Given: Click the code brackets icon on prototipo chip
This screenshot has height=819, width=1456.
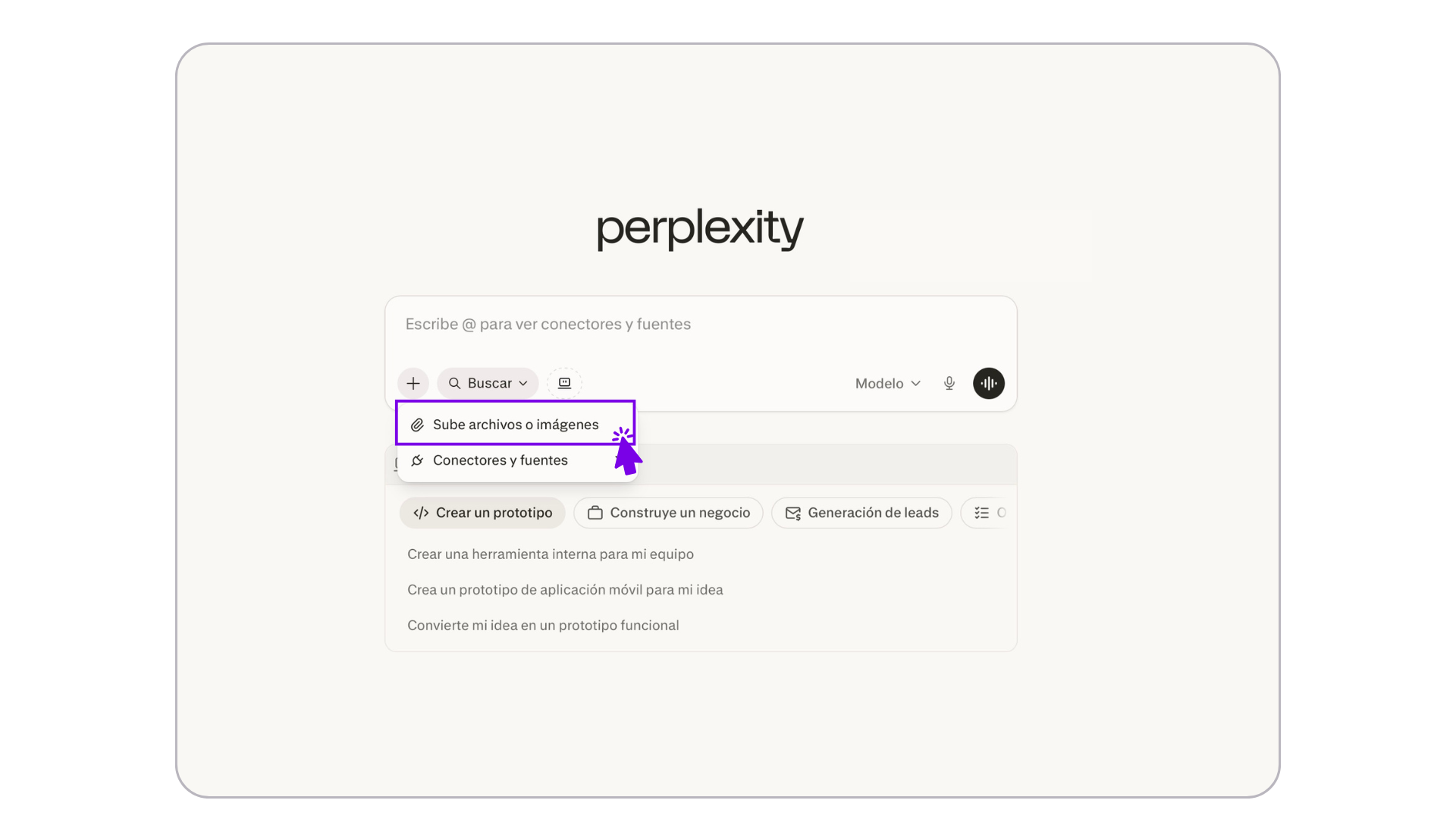Looking at the screenshot, I should point(421,513).
